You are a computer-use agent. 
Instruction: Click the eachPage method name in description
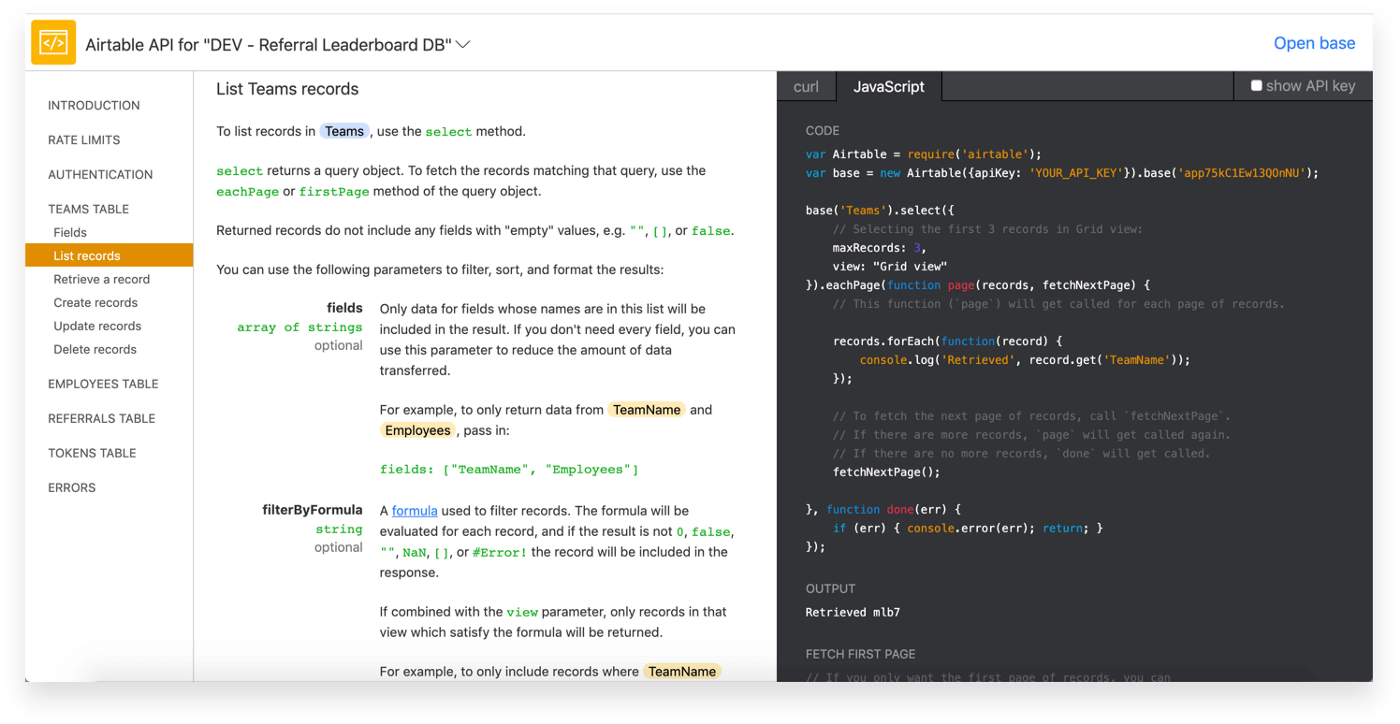pyautogui.click(x=247, y=191)
